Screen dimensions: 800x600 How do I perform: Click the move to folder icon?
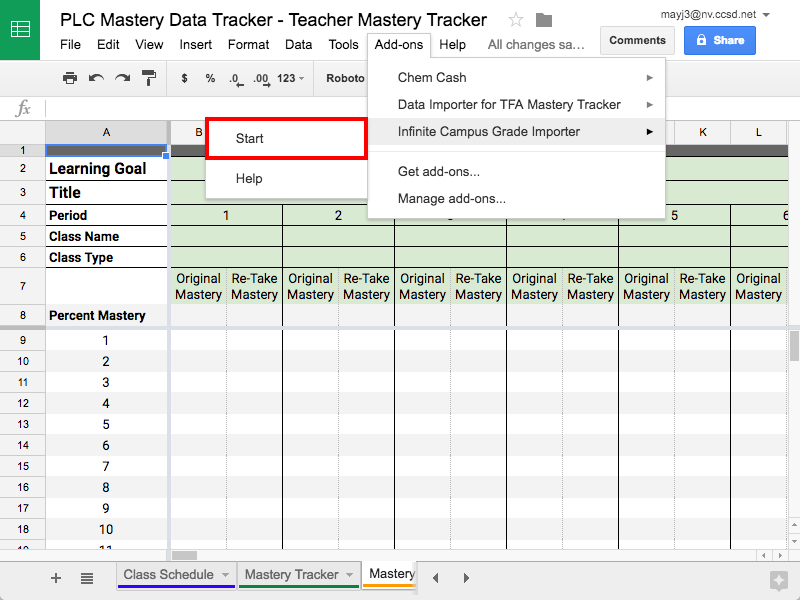(544, 20)
